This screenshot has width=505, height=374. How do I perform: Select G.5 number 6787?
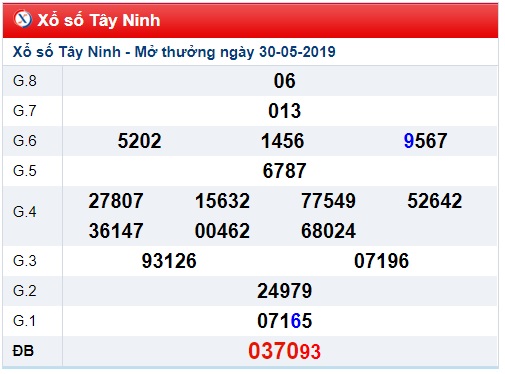284,171
